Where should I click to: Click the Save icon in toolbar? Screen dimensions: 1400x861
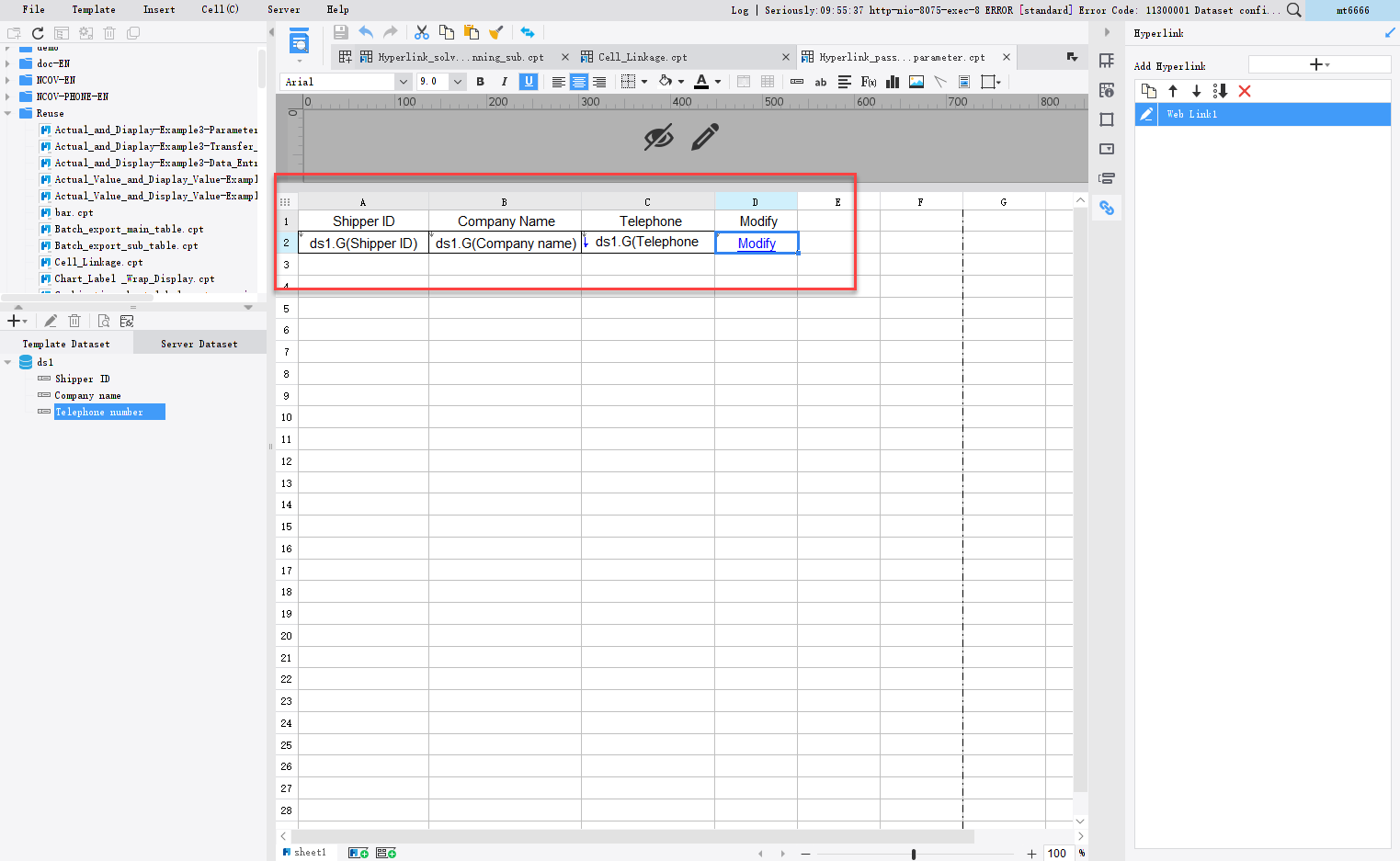(341, 32)
